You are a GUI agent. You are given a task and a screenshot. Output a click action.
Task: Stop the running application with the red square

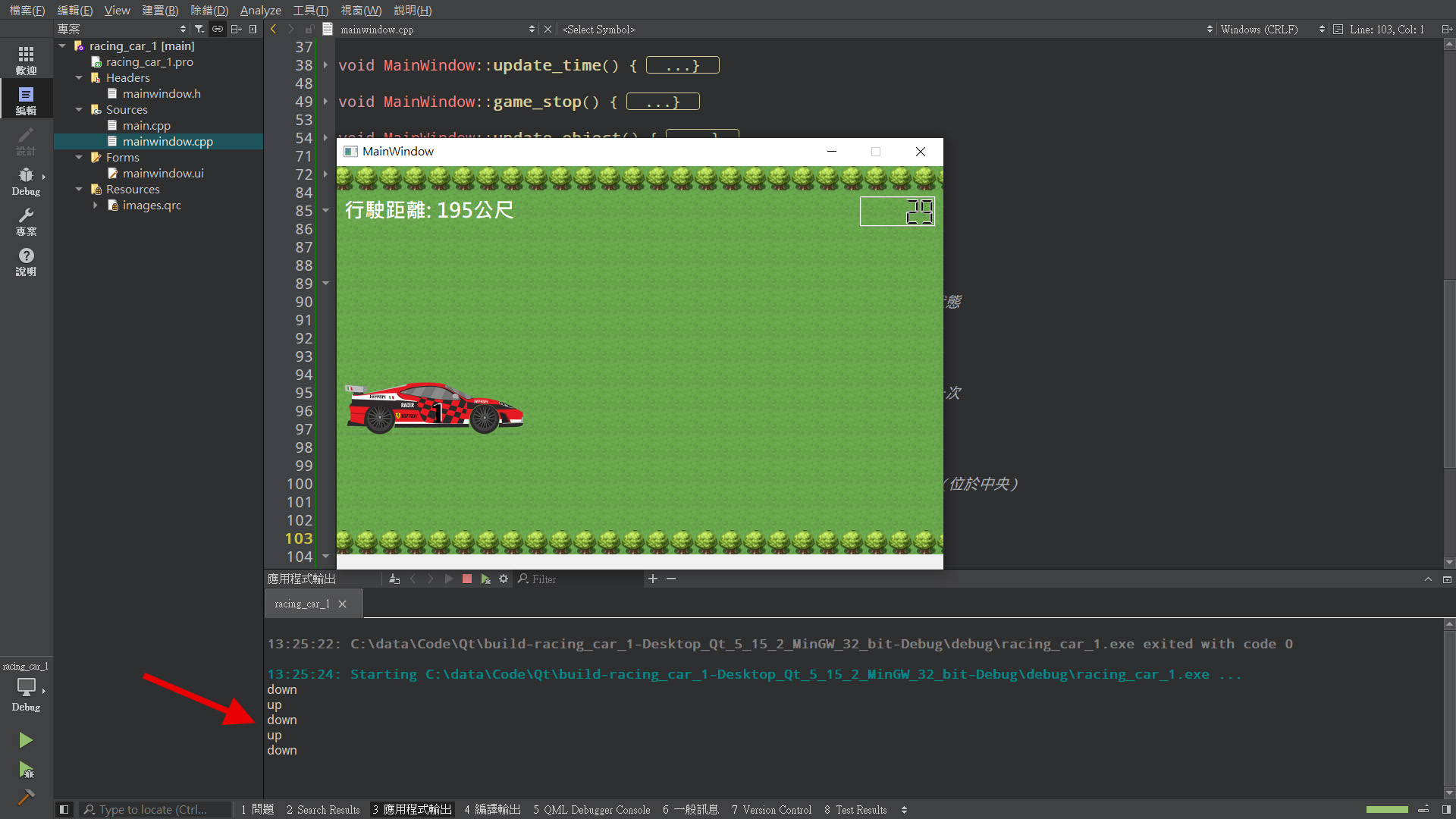coord(467,579)
